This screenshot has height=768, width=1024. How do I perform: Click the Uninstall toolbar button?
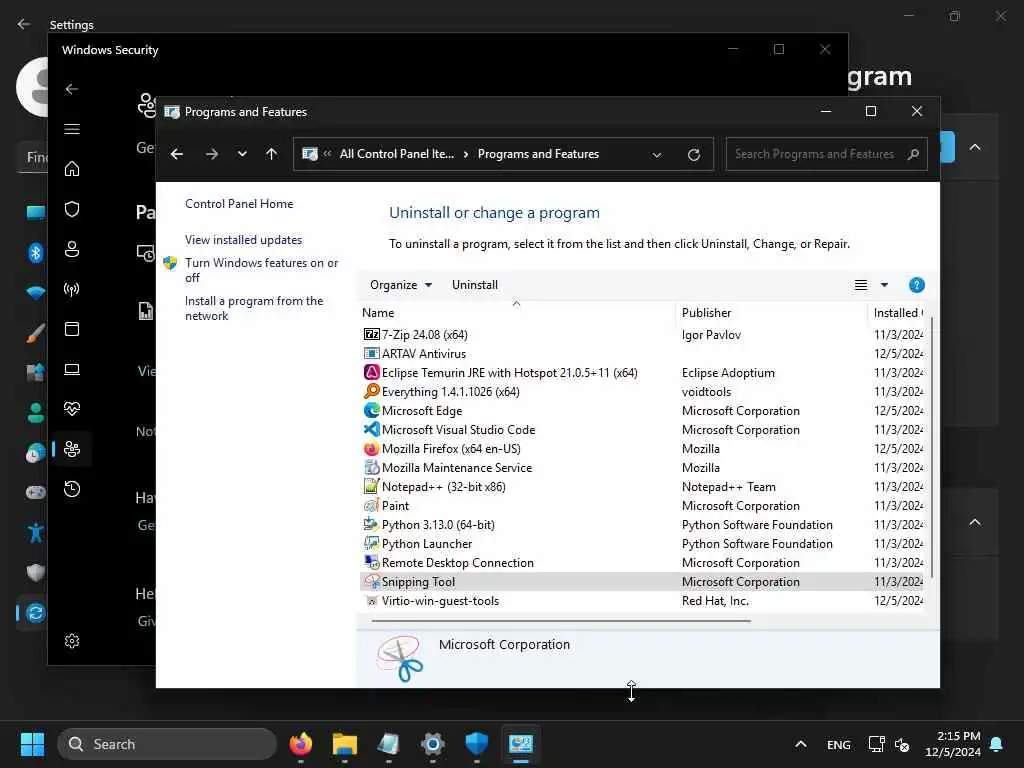coord(475,285)
